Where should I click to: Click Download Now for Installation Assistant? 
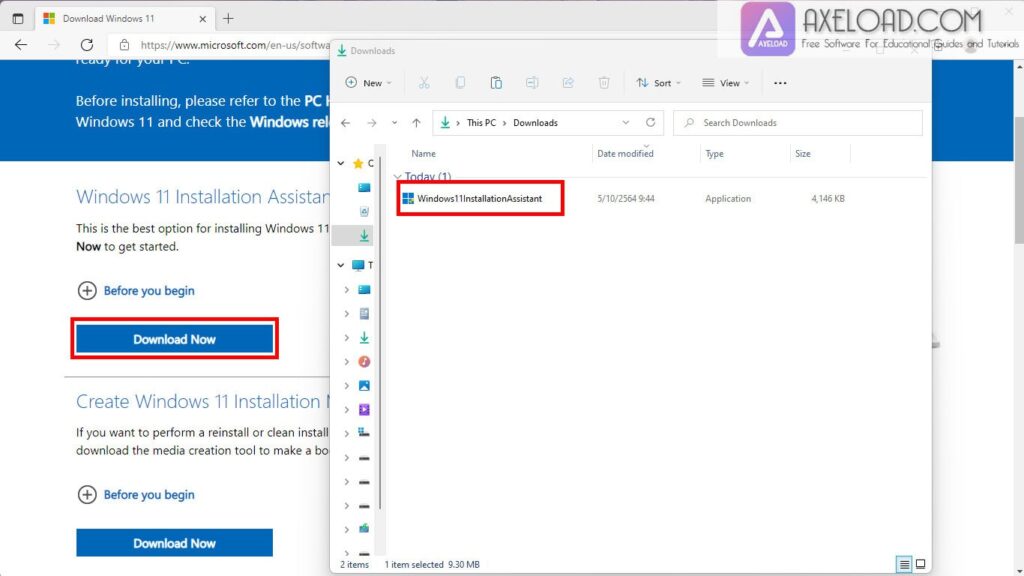tap(174, 339)
